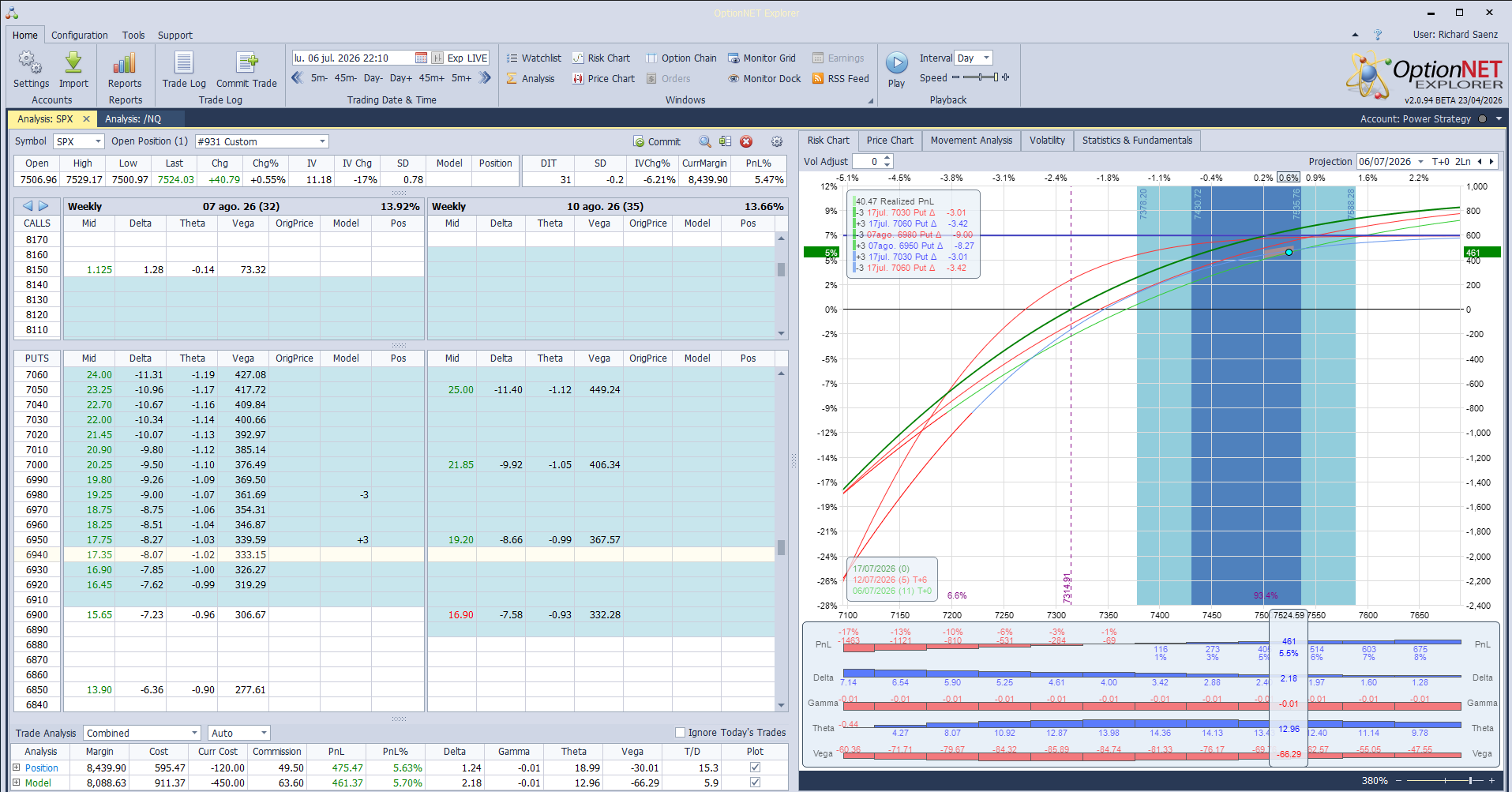Open the analysis settings gear icon
Screen dimensions: 1512x792
[777, 142]
